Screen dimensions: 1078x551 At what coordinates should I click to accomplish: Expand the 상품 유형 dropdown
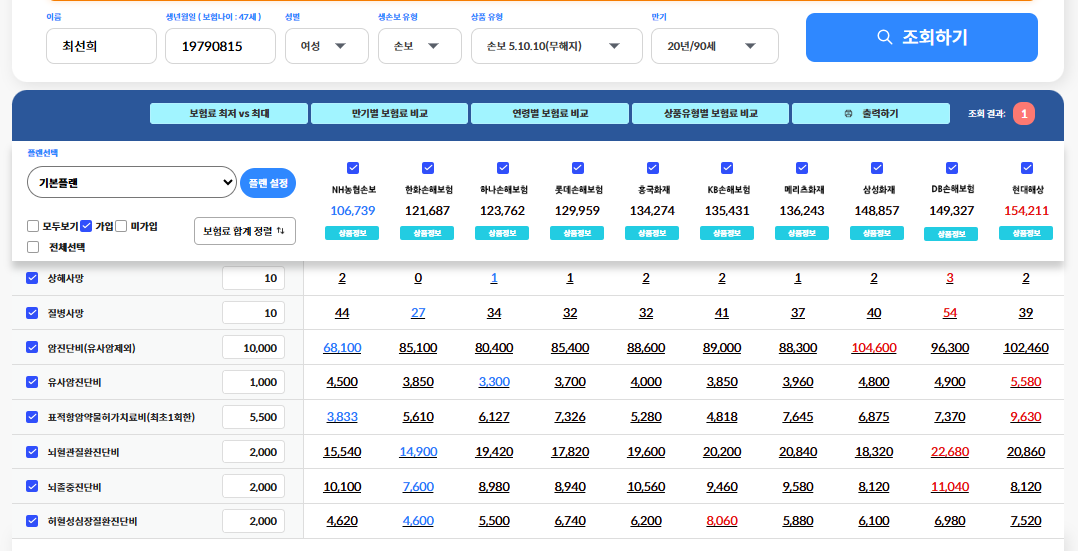[552, 46]
